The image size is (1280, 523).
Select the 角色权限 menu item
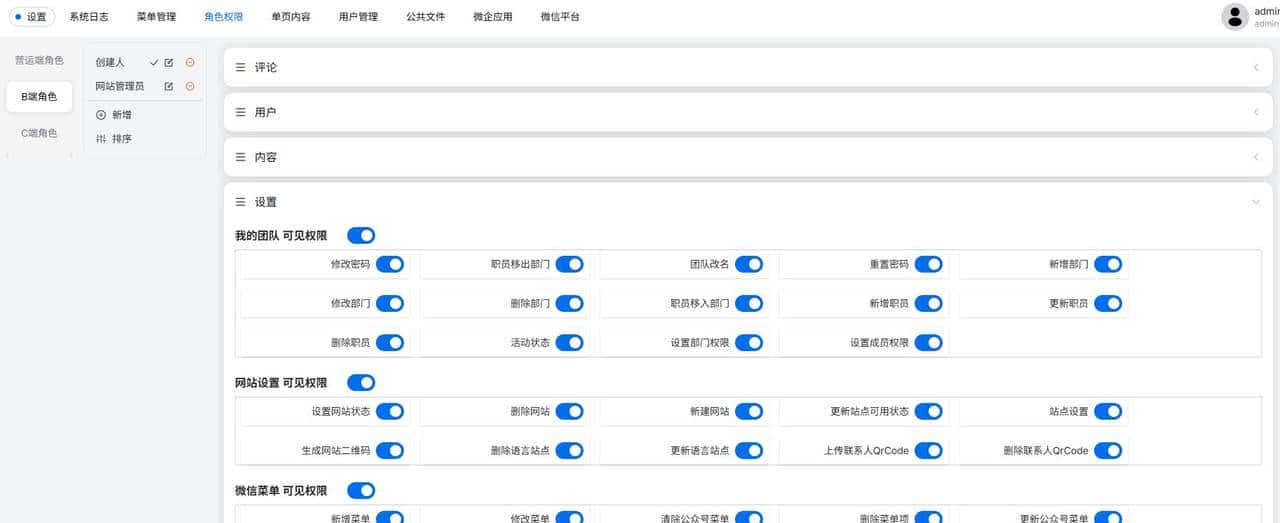[x=223, y=17]
